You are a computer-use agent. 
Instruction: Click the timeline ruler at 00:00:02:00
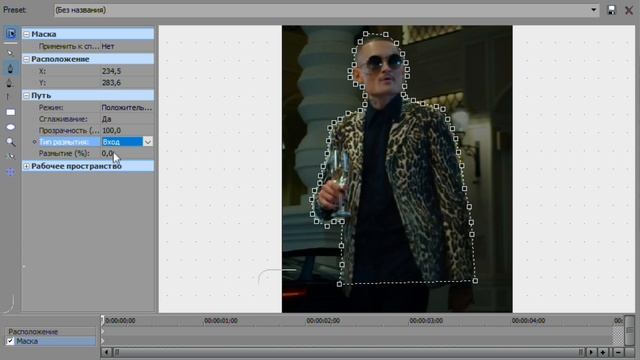[323, 321]
